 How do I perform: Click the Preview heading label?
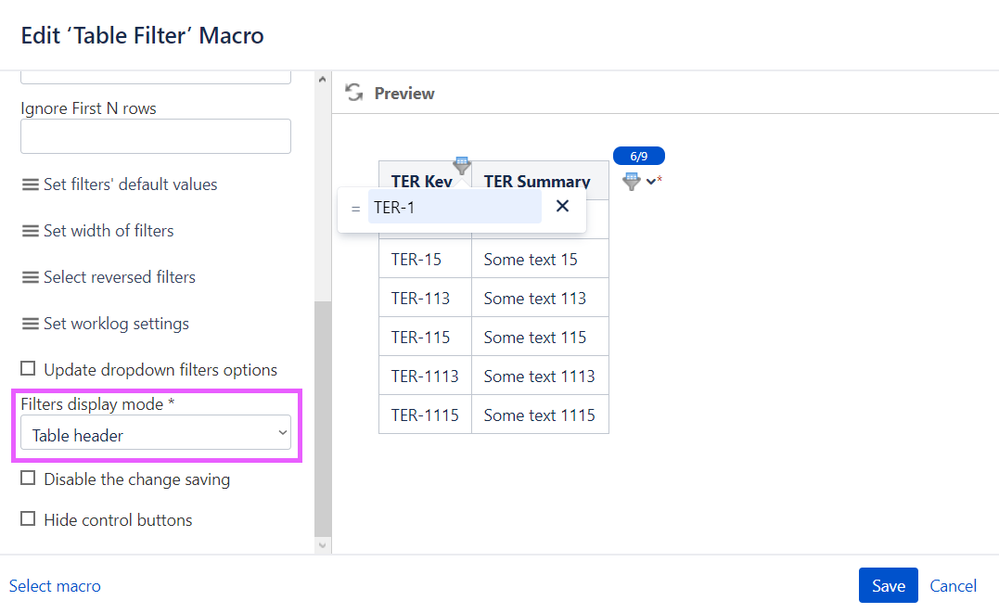[404, 94]
